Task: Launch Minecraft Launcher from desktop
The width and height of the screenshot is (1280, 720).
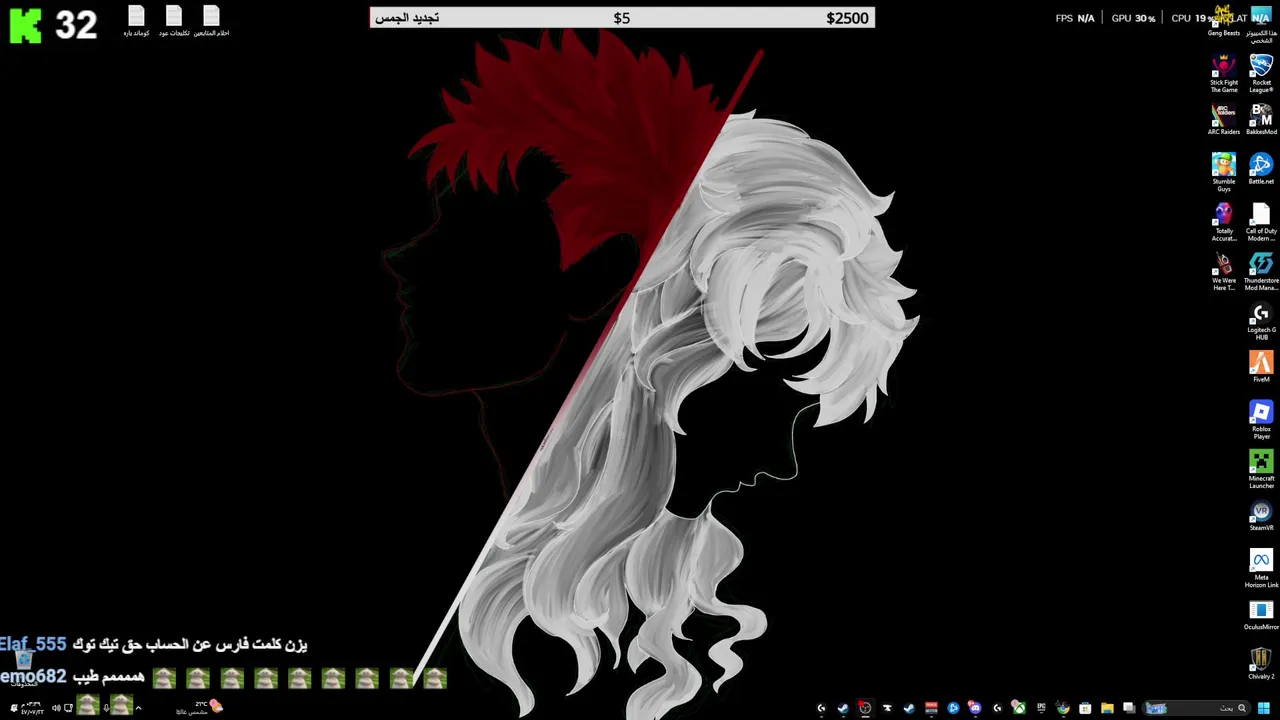Action: click(1261, 469)
